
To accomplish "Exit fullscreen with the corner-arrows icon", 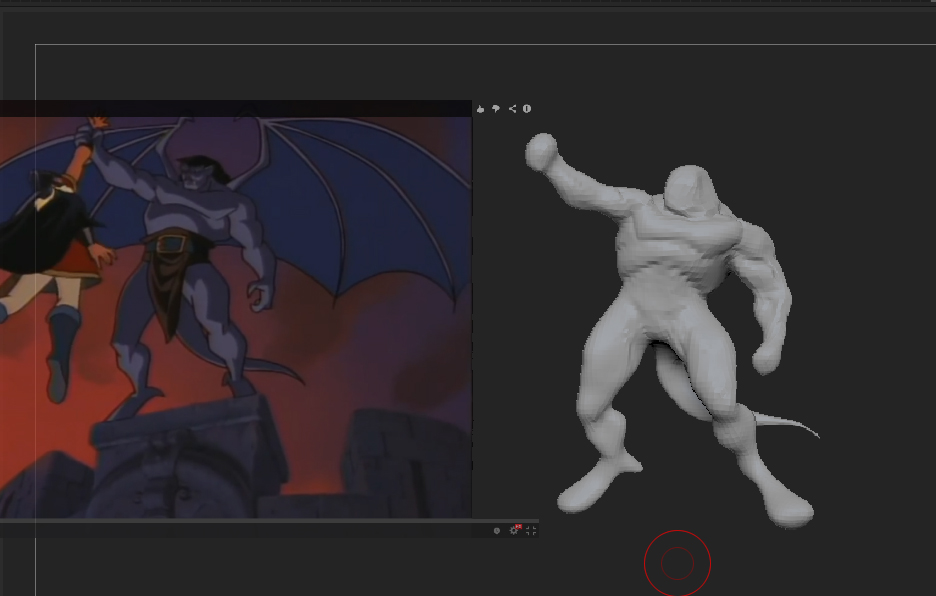I will click(531, 531).
